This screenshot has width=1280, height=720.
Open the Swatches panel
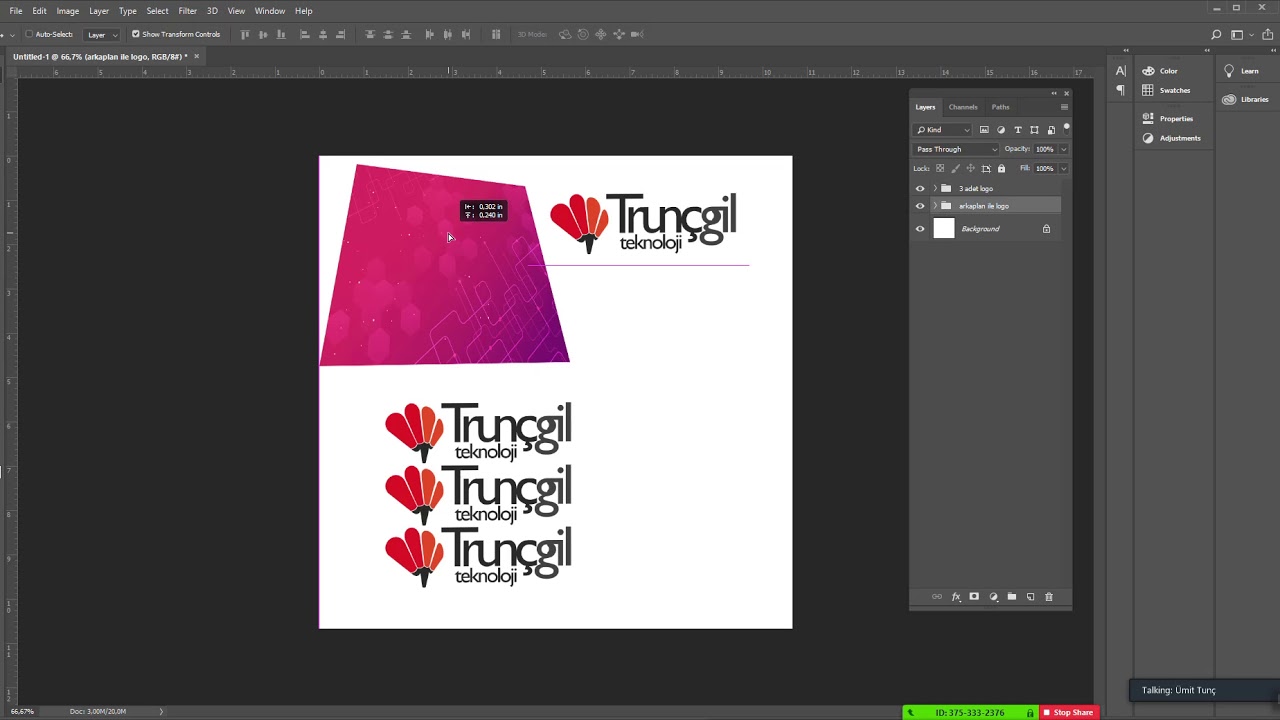(x=1166, y=90)
